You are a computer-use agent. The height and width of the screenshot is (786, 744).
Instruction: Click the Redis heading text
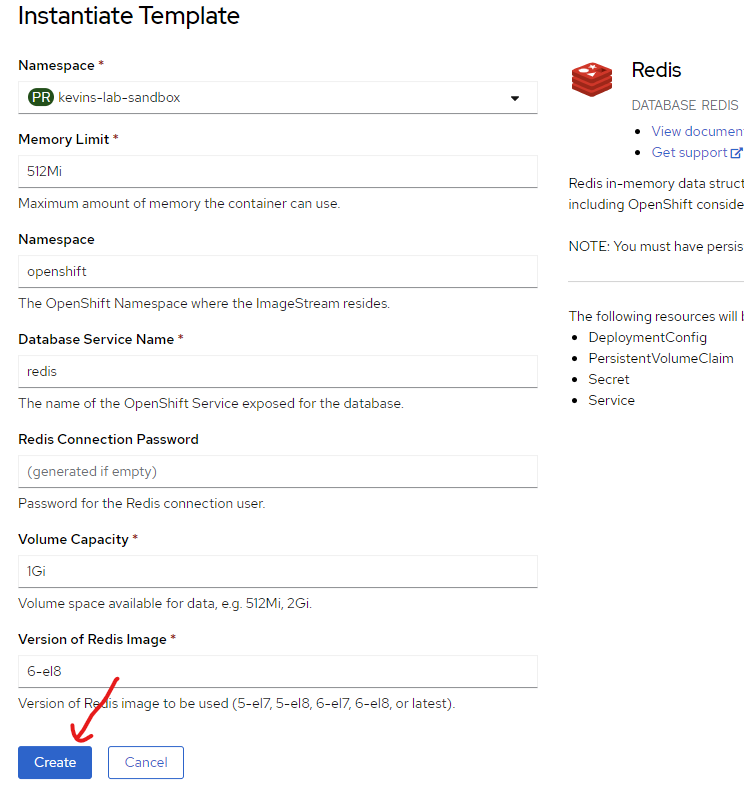[656, 70]
